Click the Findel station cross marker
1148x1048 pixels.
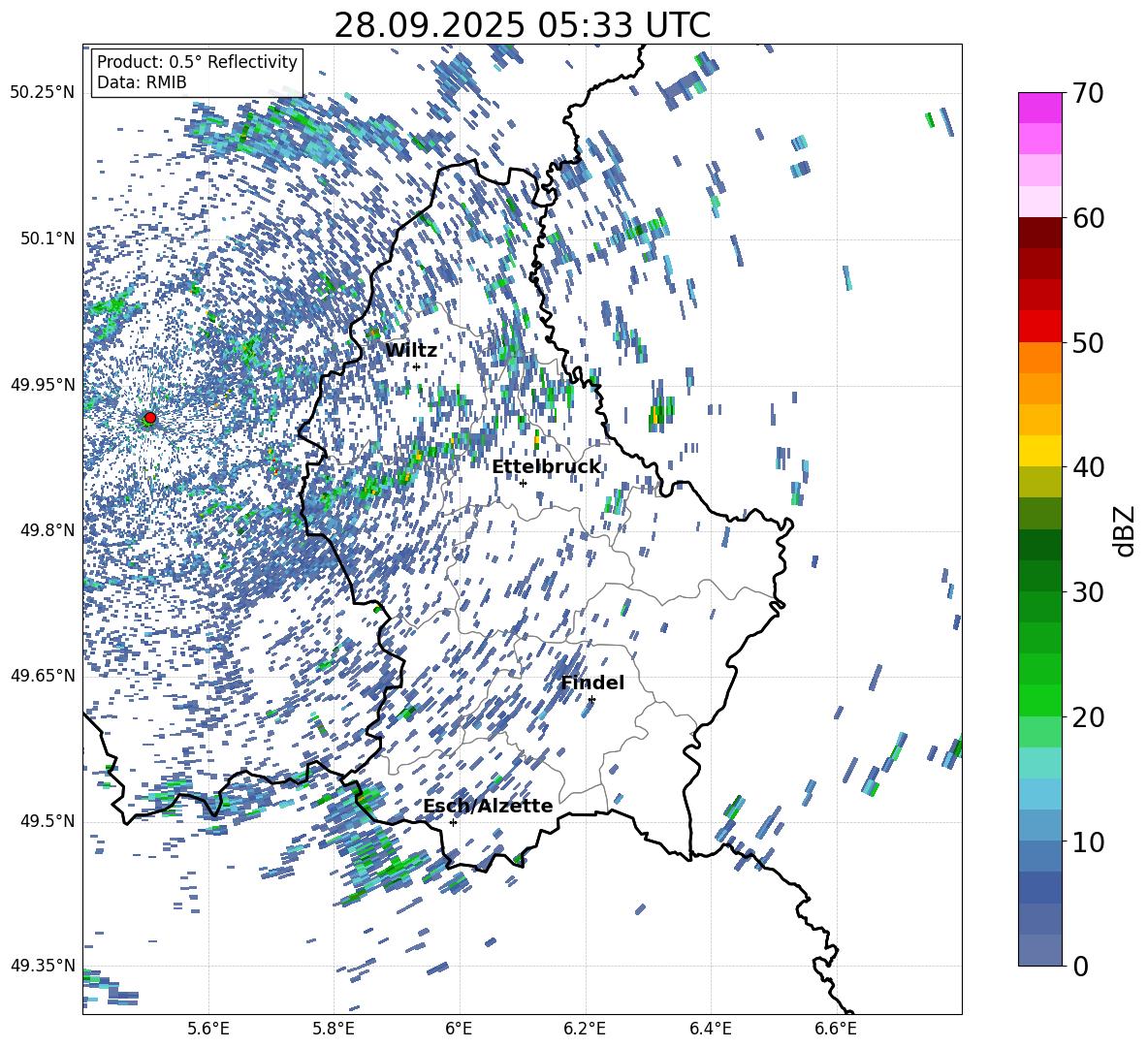(x=591, y=700)
